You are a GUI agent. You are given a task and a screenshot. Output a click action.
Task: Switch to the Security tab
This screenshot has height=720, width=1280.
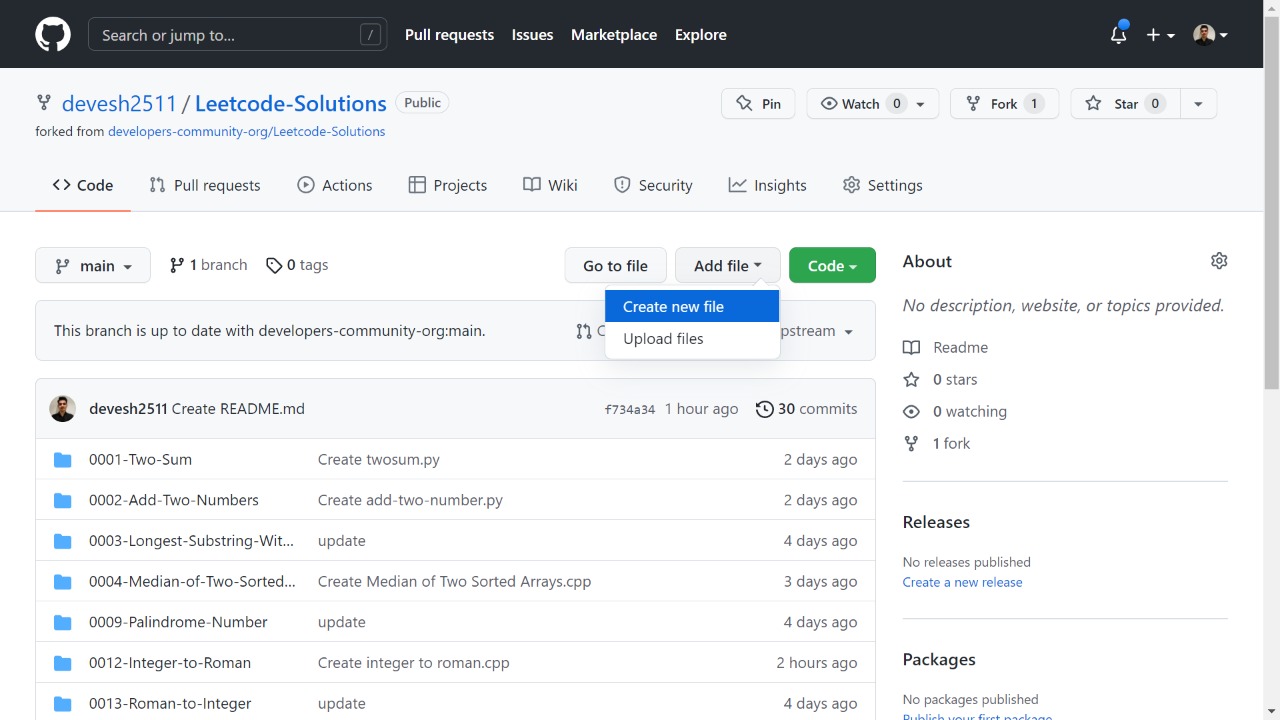click(653, 185)
